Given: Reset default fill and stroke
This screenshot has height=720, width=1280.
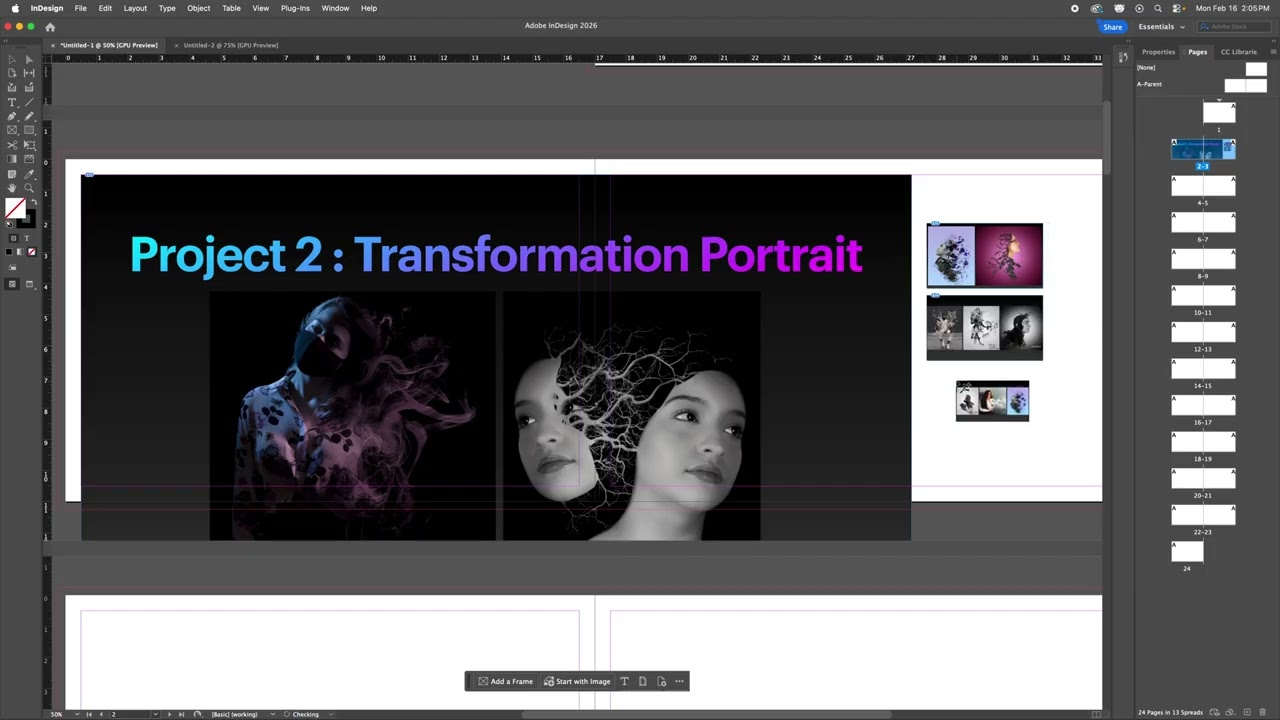Looking at the screenshot, I should tap(8, 225).
